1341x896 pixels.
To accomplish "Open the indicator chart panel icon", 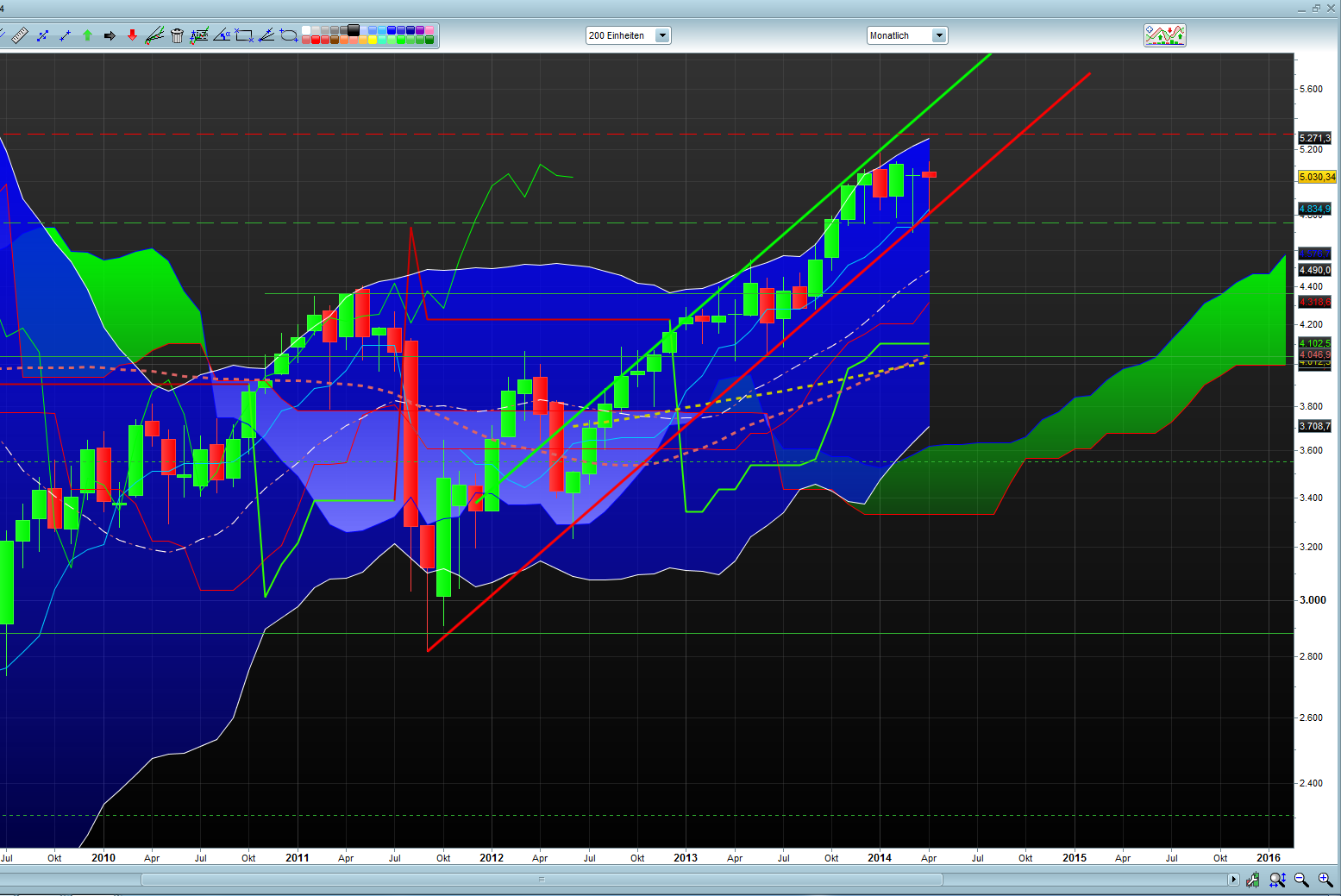I will pos(1164,34).
